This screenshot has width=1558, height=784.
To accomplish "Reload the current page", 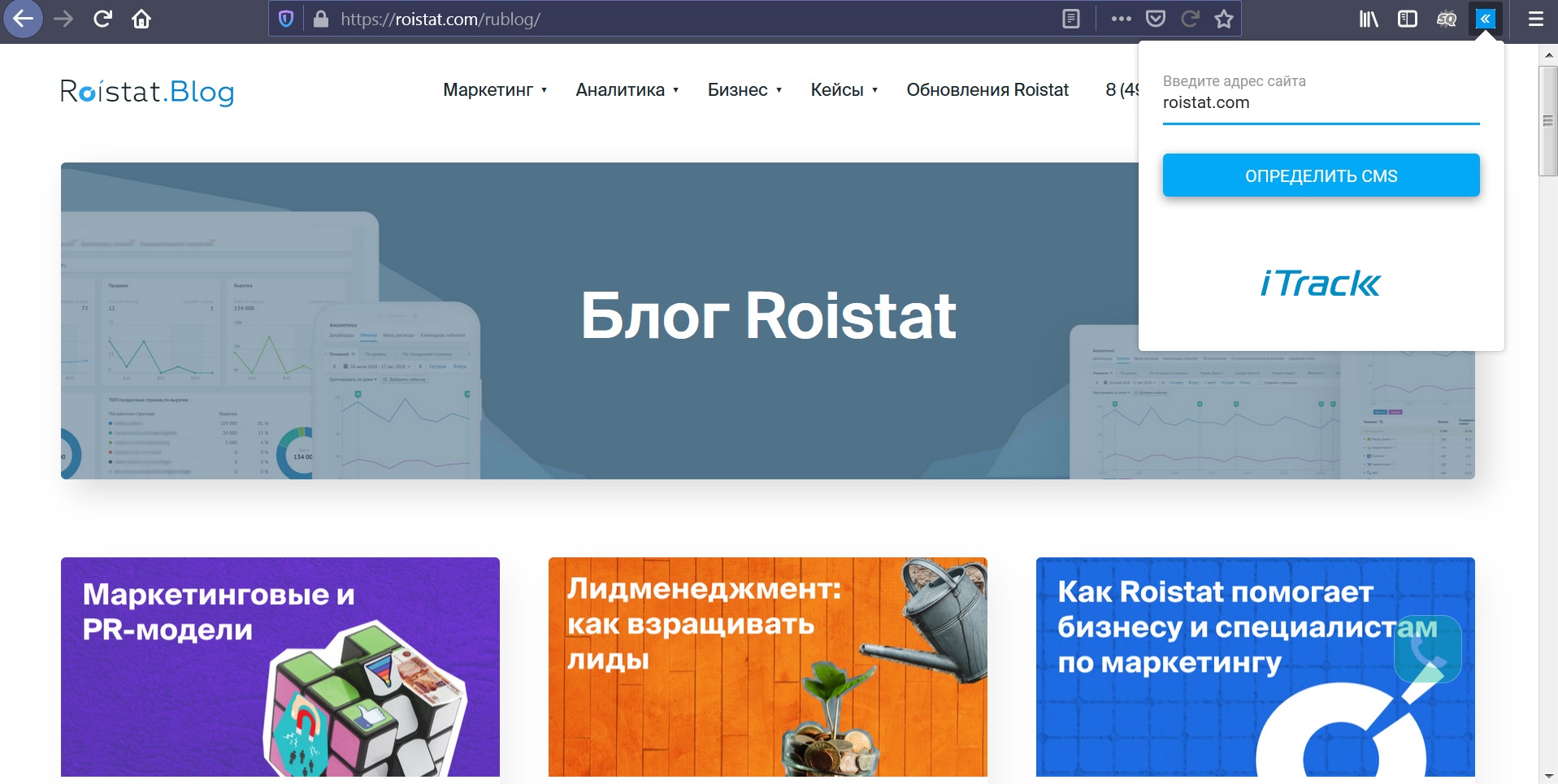I will tap(102, 18).
